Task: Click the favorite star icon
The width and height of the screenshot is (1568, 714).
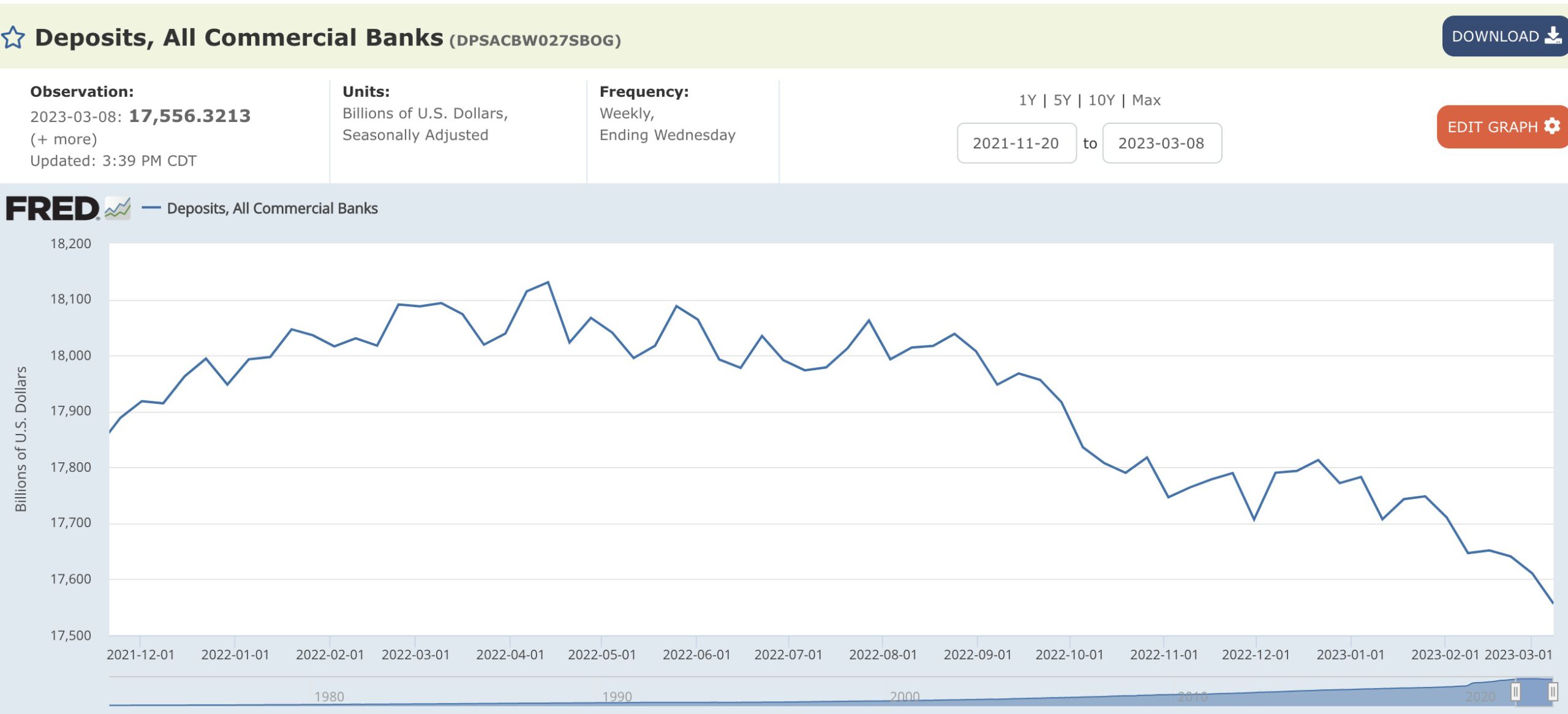Action: click(x=13, y=38)
